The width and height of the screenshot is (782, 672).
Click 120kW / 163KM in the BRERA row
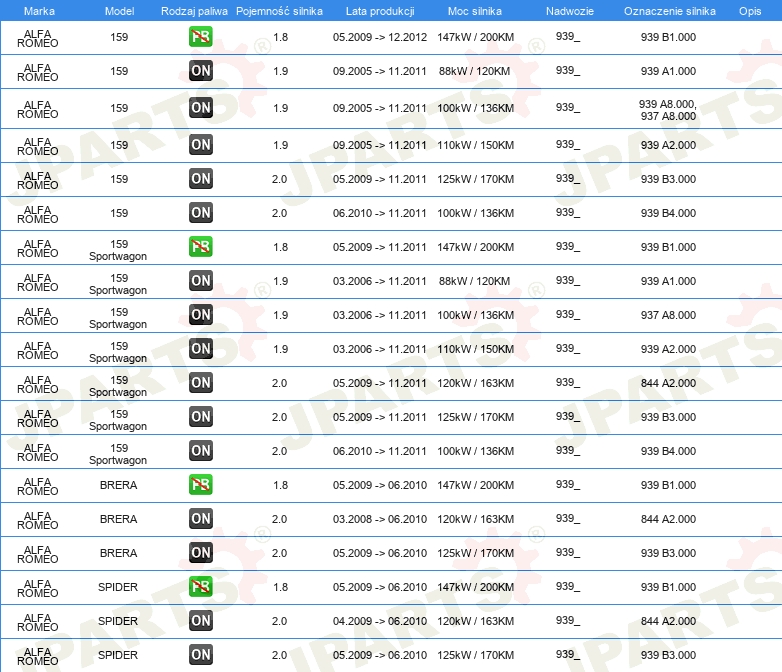point(475,519)
